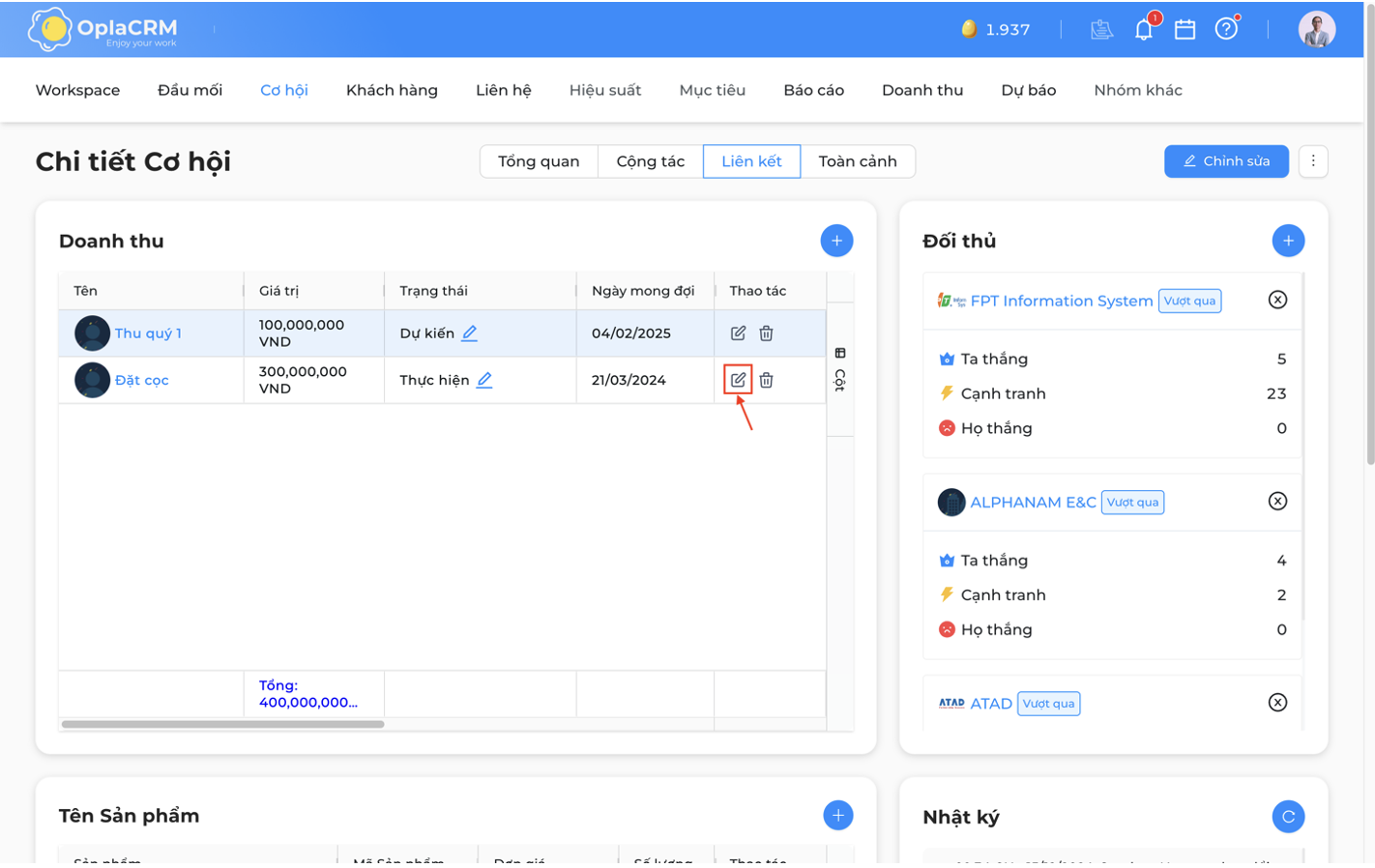Click the Đặt cọc avatar thumbnail
This screenshot has width=1375, height=868.
92,380
